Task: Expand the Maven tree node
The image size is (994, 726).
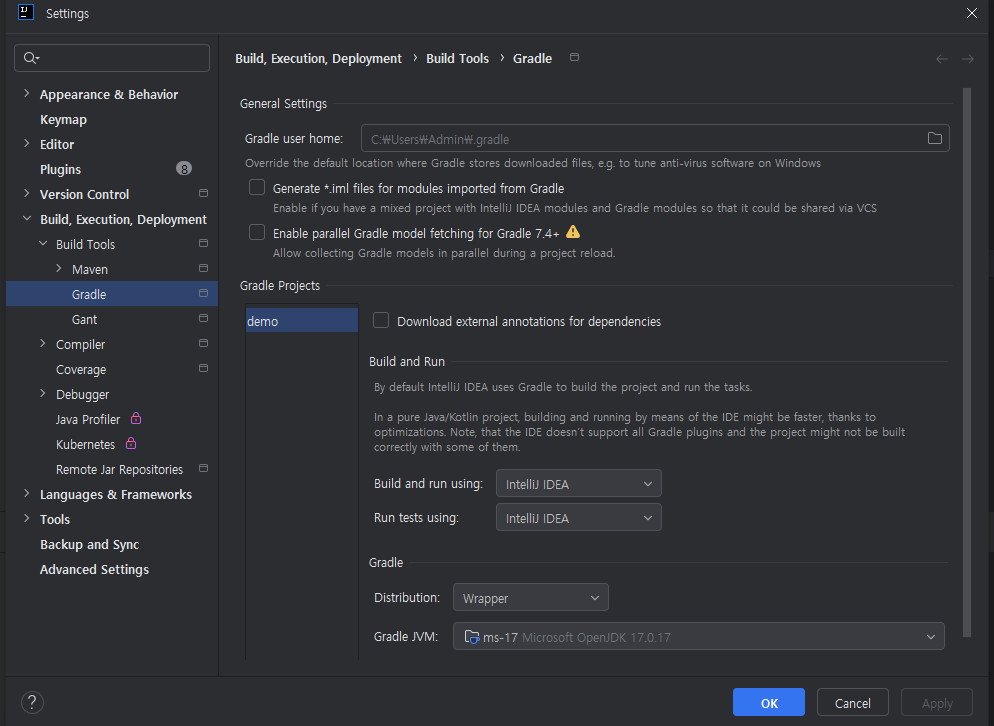Action: click(x=59, y=269)
